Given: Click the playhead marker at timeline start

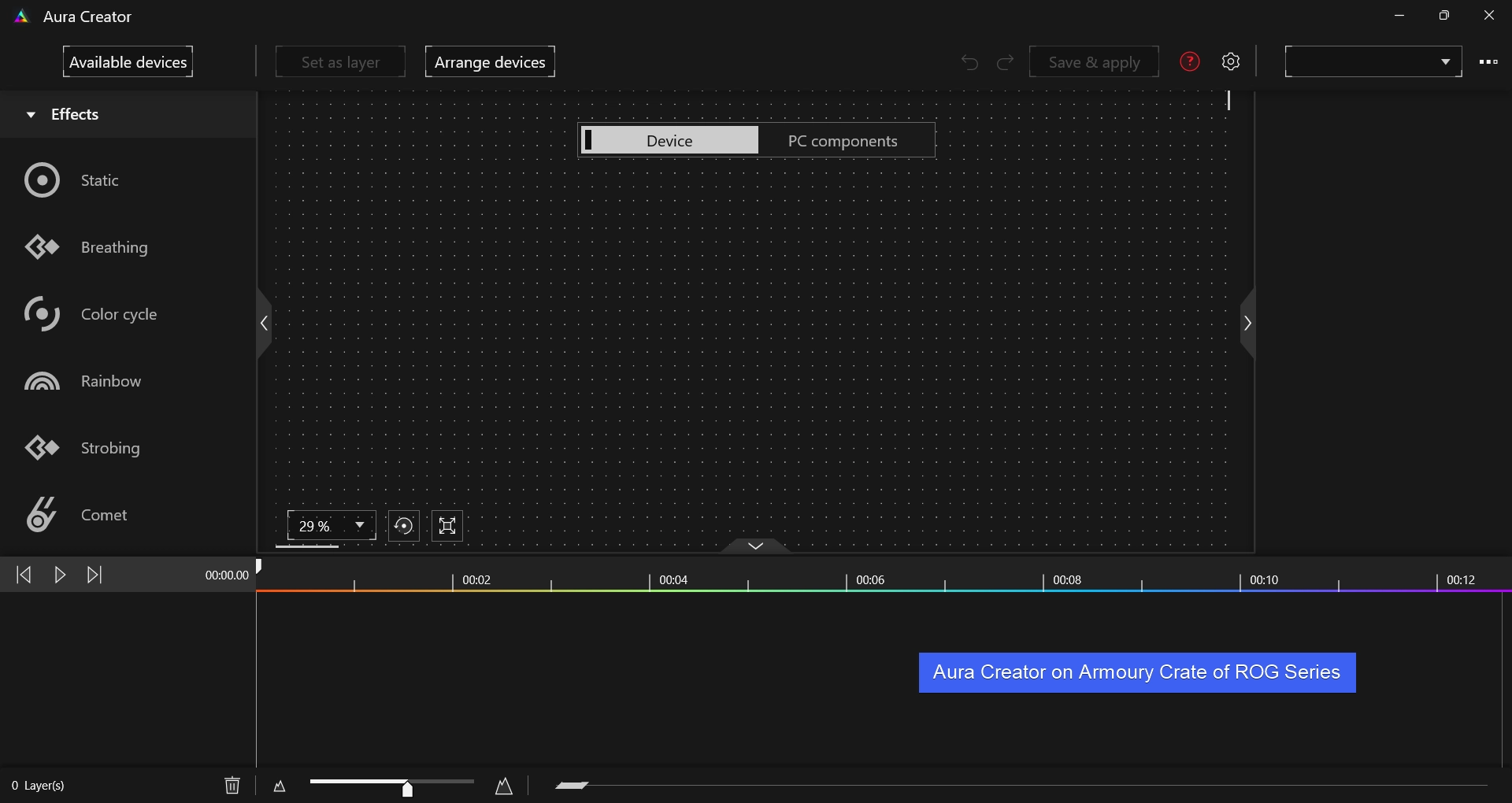Looking at the screenshot, I should click(x=258, y=566).
